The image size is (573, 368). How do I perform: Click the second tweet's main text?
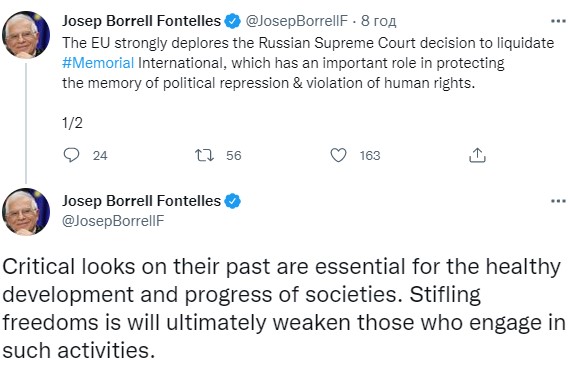(x=284, y=308)
